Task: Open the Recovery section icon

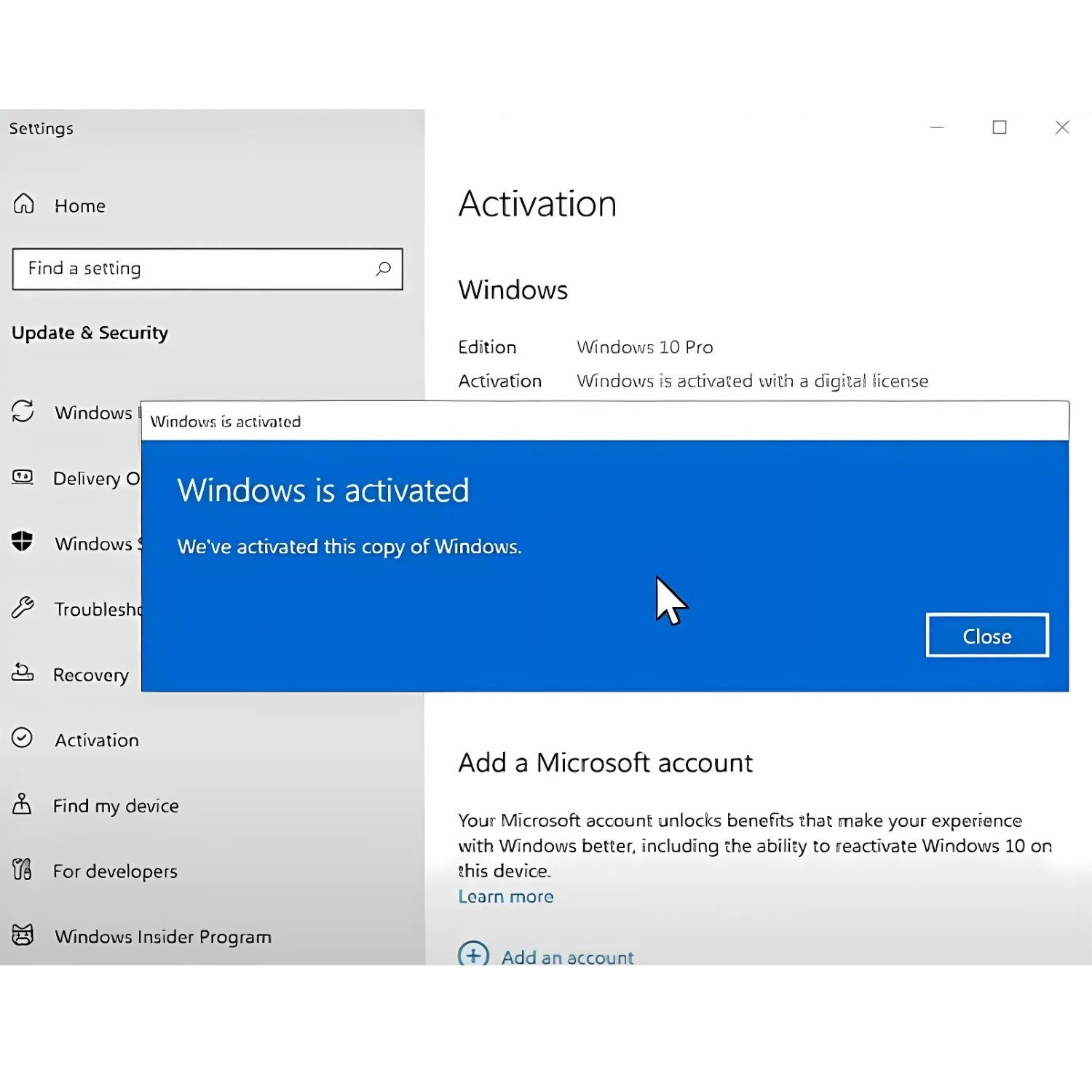Action: coord(22,674)
